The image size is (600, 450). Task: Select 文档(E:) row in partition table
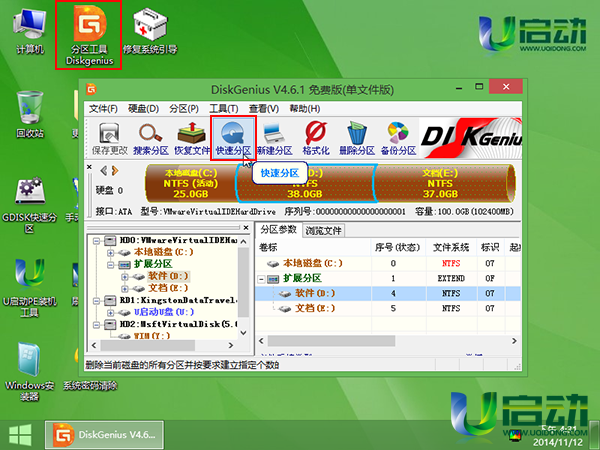point(388,308)
